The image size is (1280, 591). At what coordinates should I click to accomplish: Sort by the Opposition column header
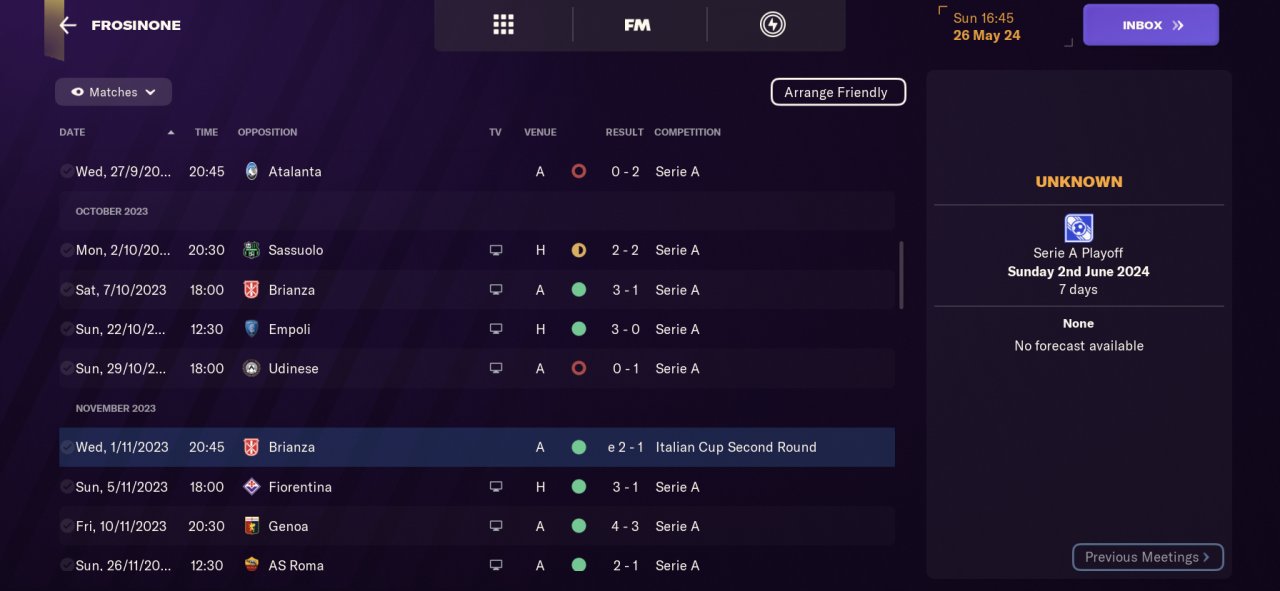click(267, 132)
